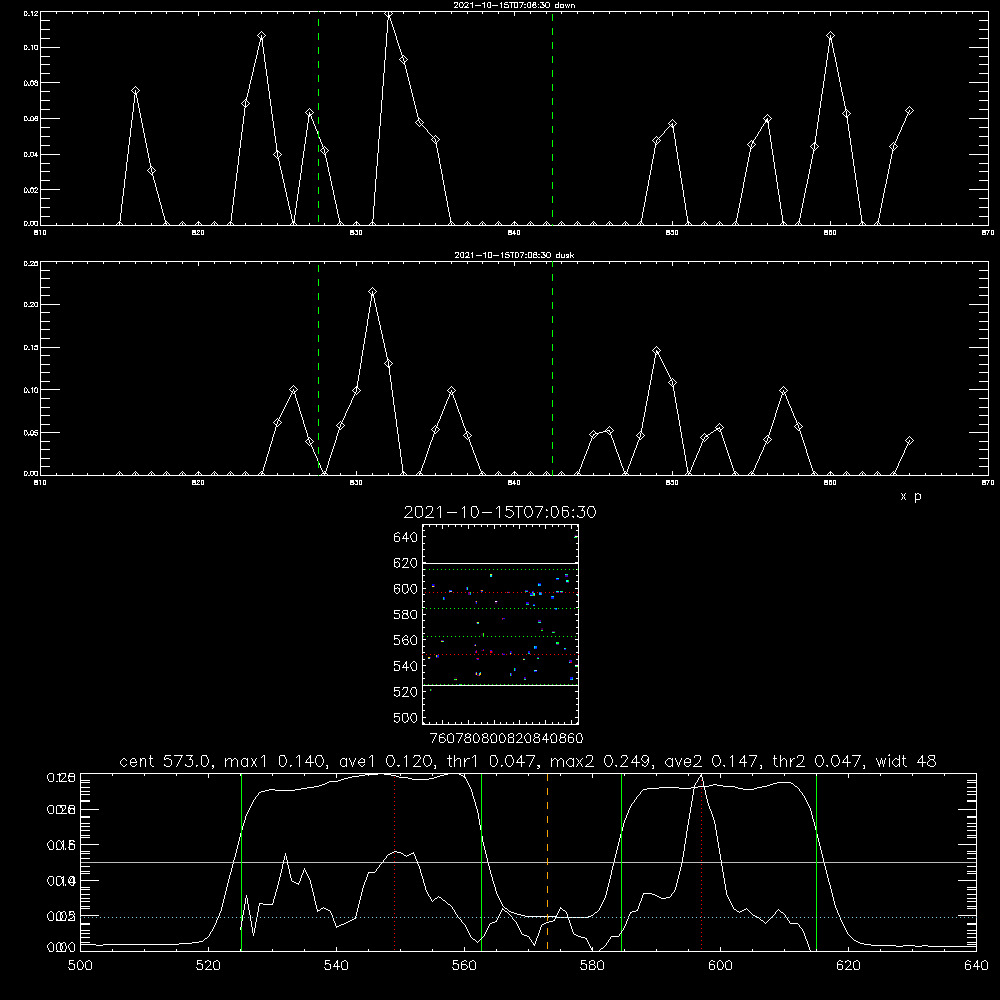
Task: Click the last dawn data marker near x=865
Action: pos(909,110)
